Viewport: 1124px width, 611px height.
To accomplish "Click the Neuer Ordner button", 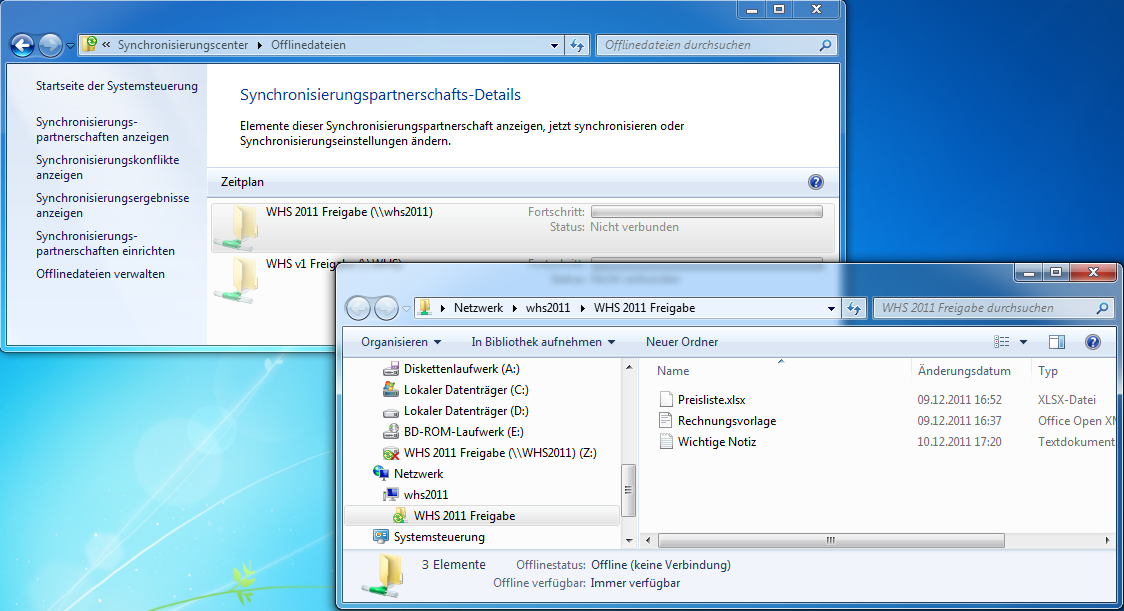I will [682, 342].
